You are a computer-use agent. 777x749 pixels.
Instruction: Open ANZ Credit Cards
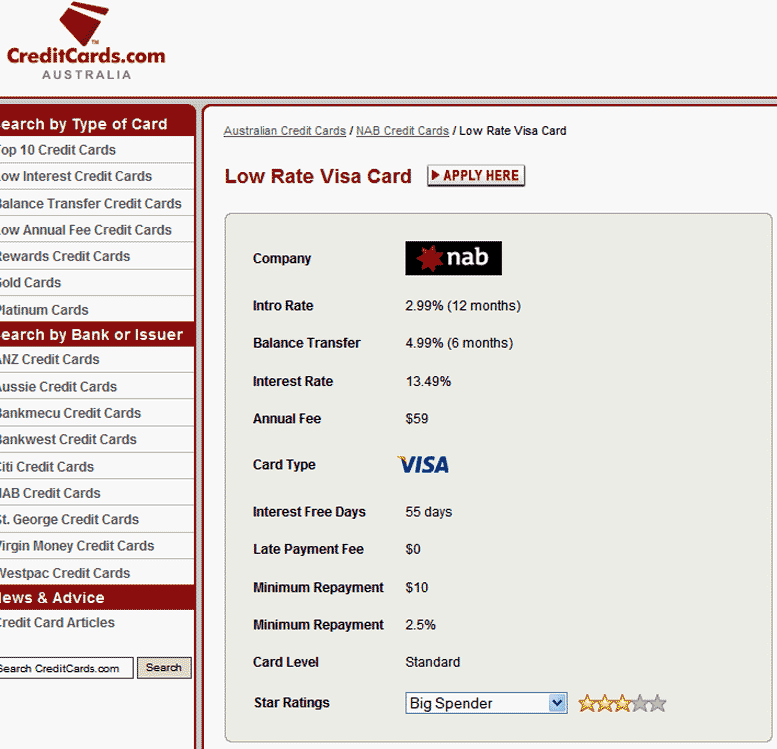coord(50,359)
